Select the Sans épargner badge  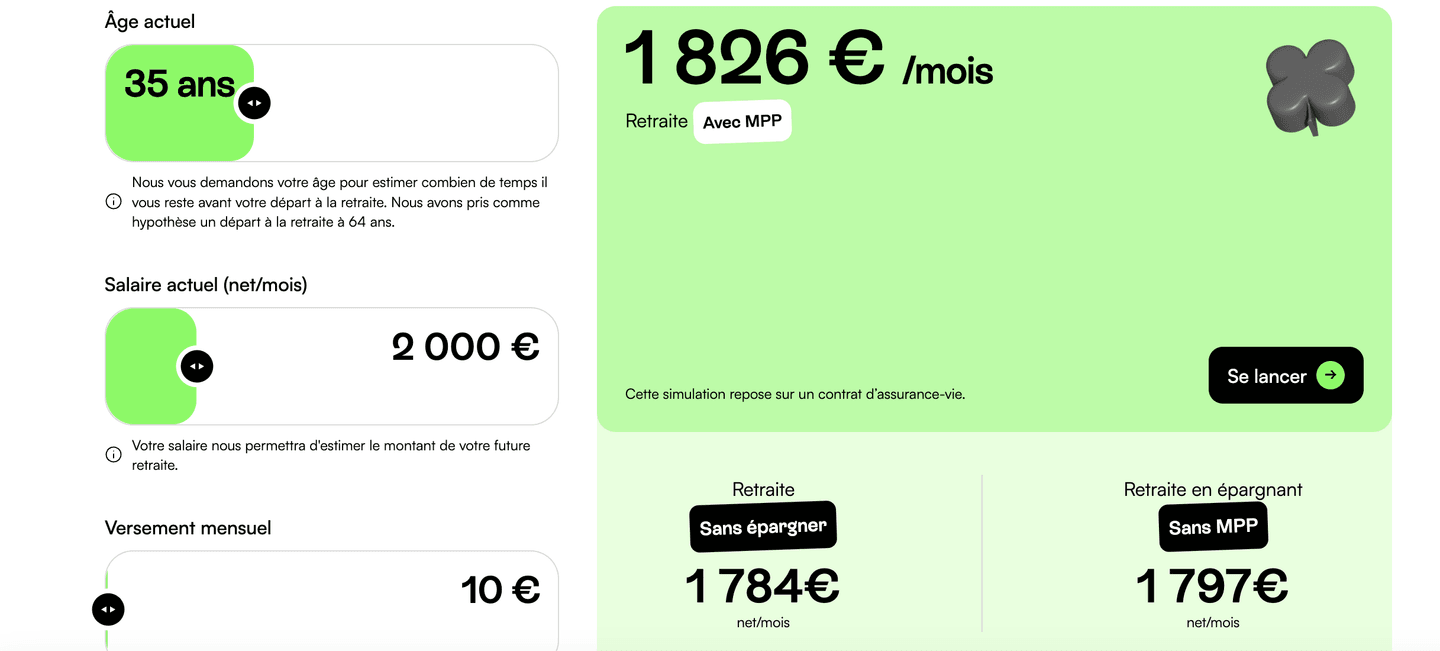763,527
